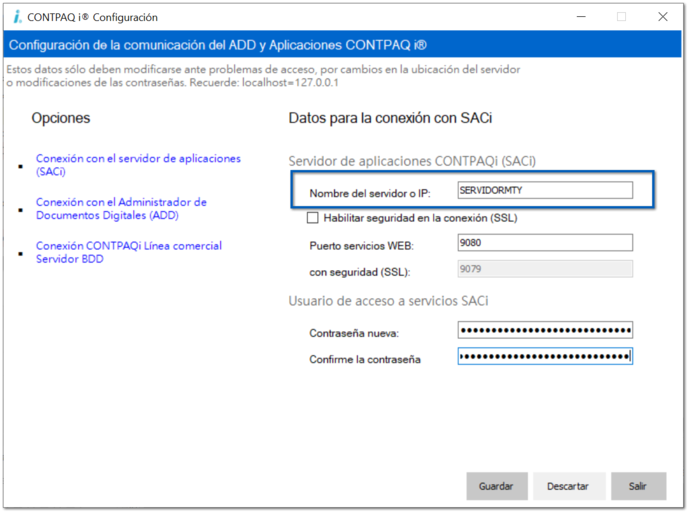Click the CONTPAQ i application icon in title bar

(17, 17)
